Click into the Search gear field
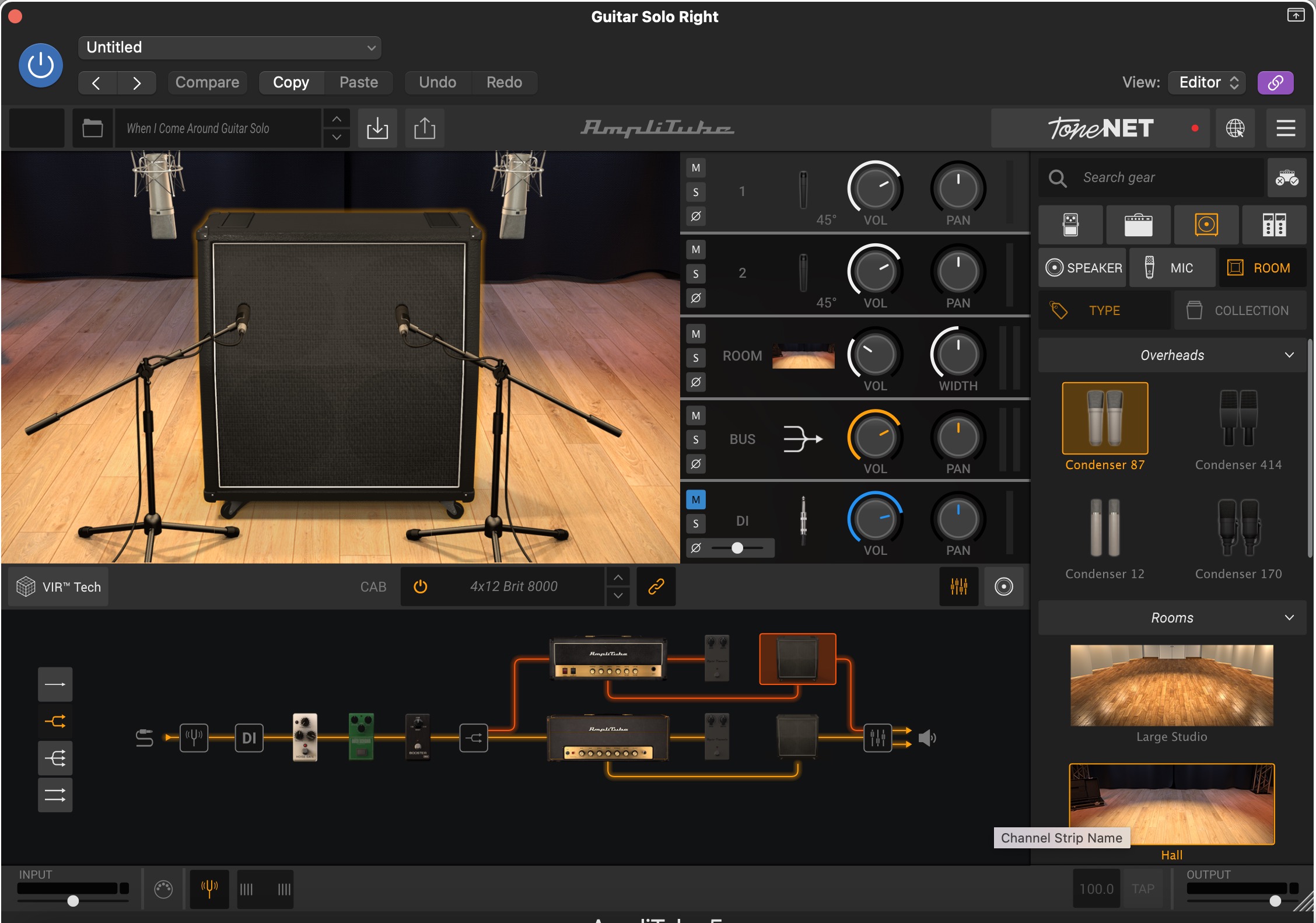The height and width of the screenshot is (923, 1316). pyautogui.click(x=1152, y=177)
